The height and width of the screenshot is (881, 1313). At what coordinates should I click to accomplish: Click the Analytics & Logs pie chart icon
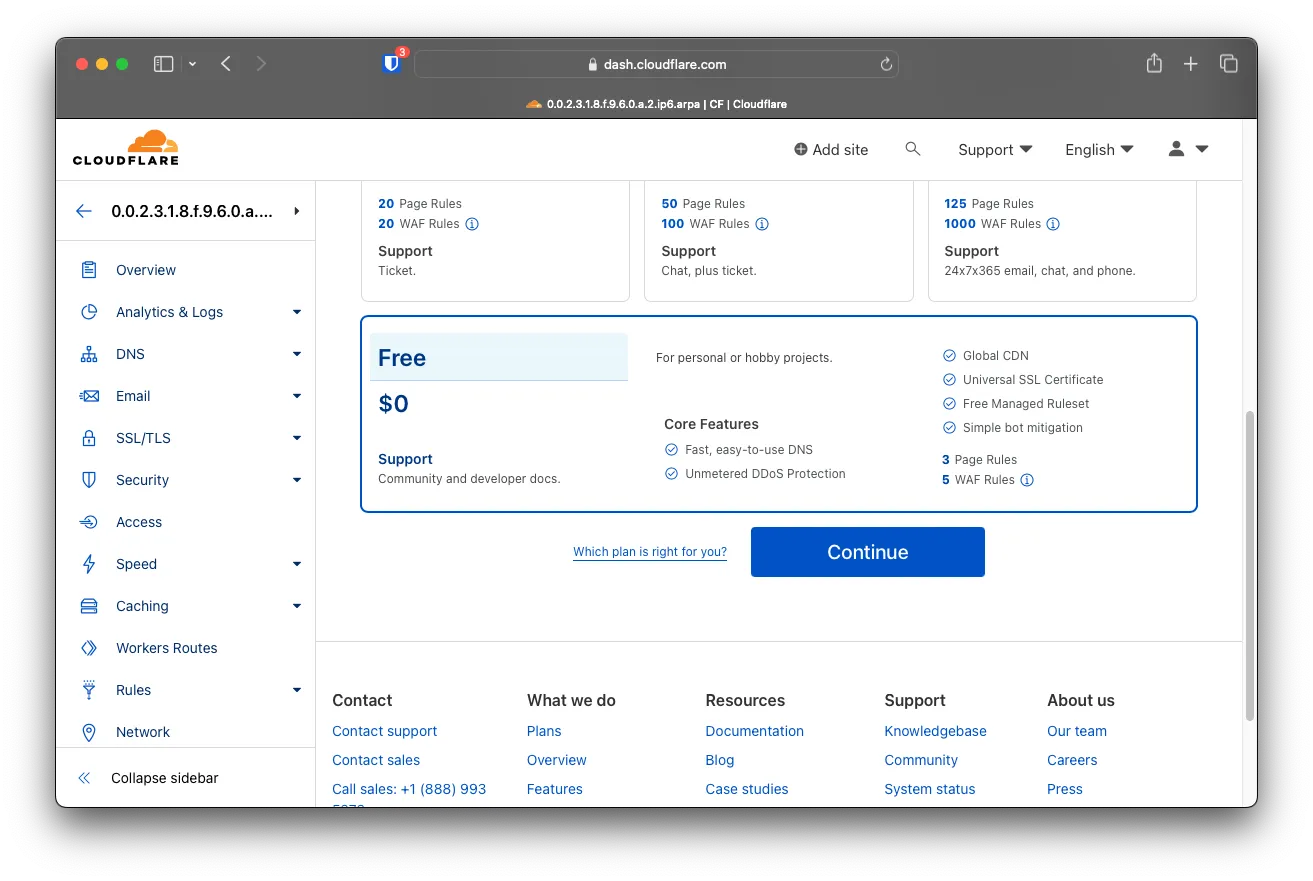[x=89, y=312]
